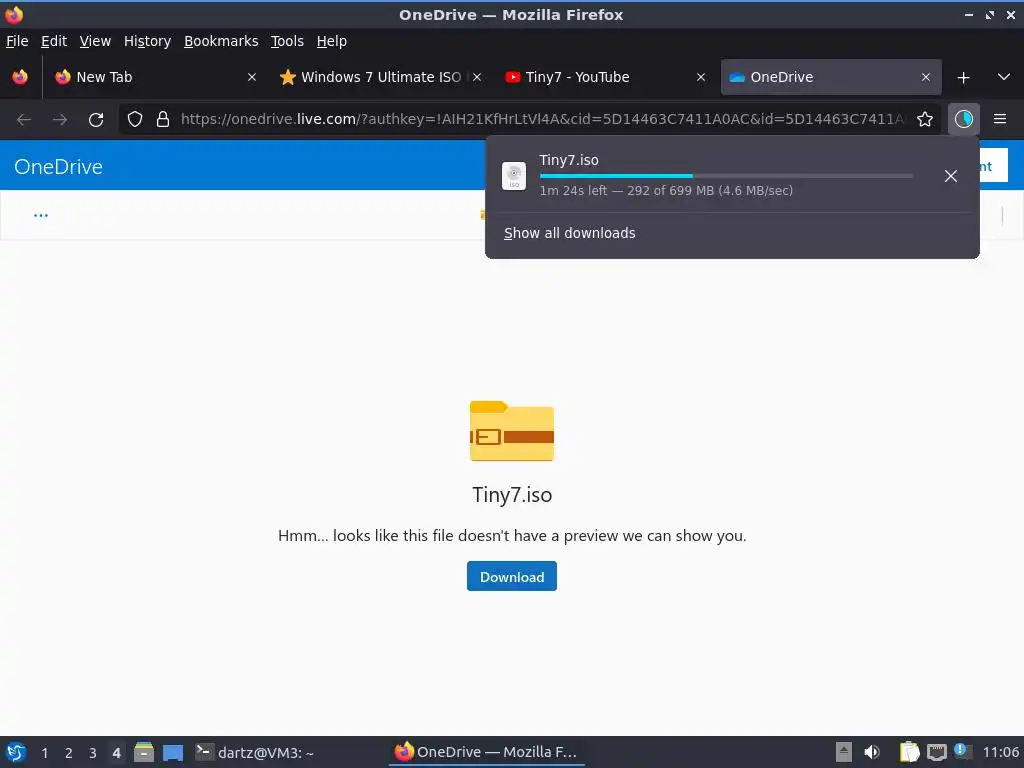Click the Tiny7.iso folder file thumbnail

coord(512,431)
